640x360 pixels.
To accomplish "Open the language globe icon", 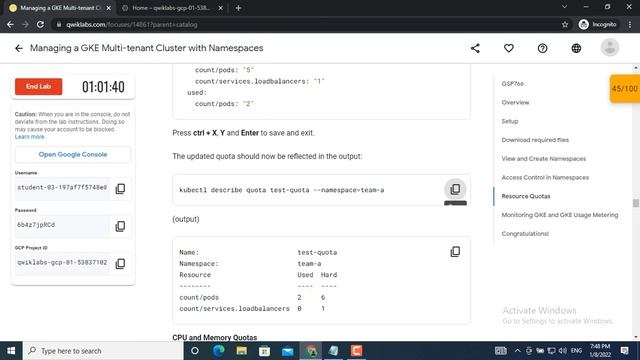I will [x=576, y=48].
